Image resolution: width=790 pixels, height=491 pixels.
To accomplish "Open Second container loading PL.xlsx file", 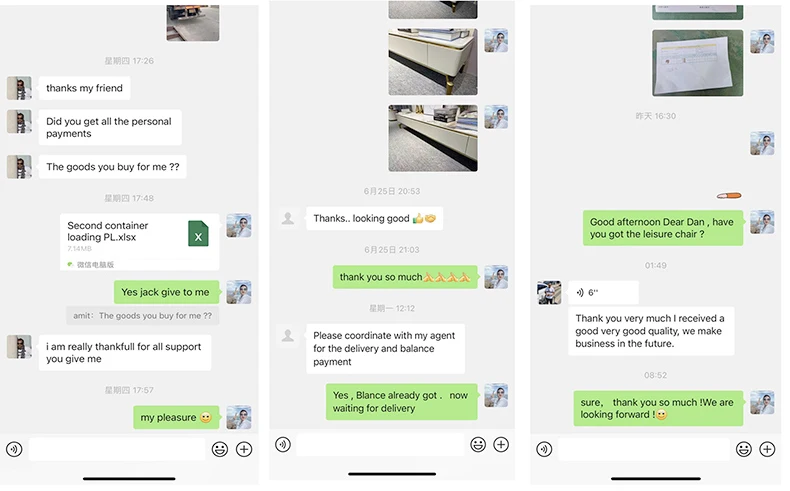I will point(140,242).
